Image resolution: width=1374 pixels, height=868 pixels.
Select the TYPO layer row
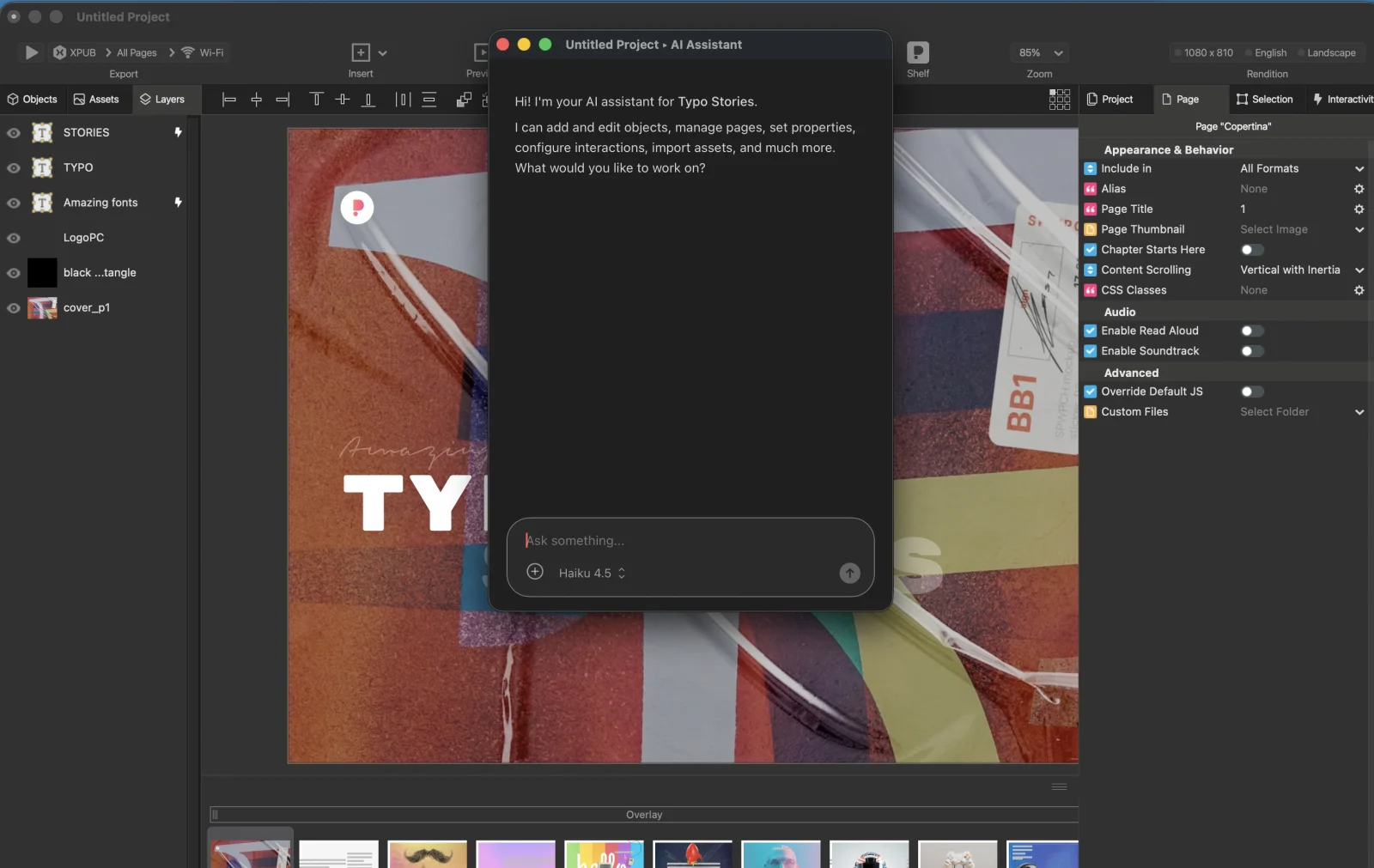tap(94, 167)
